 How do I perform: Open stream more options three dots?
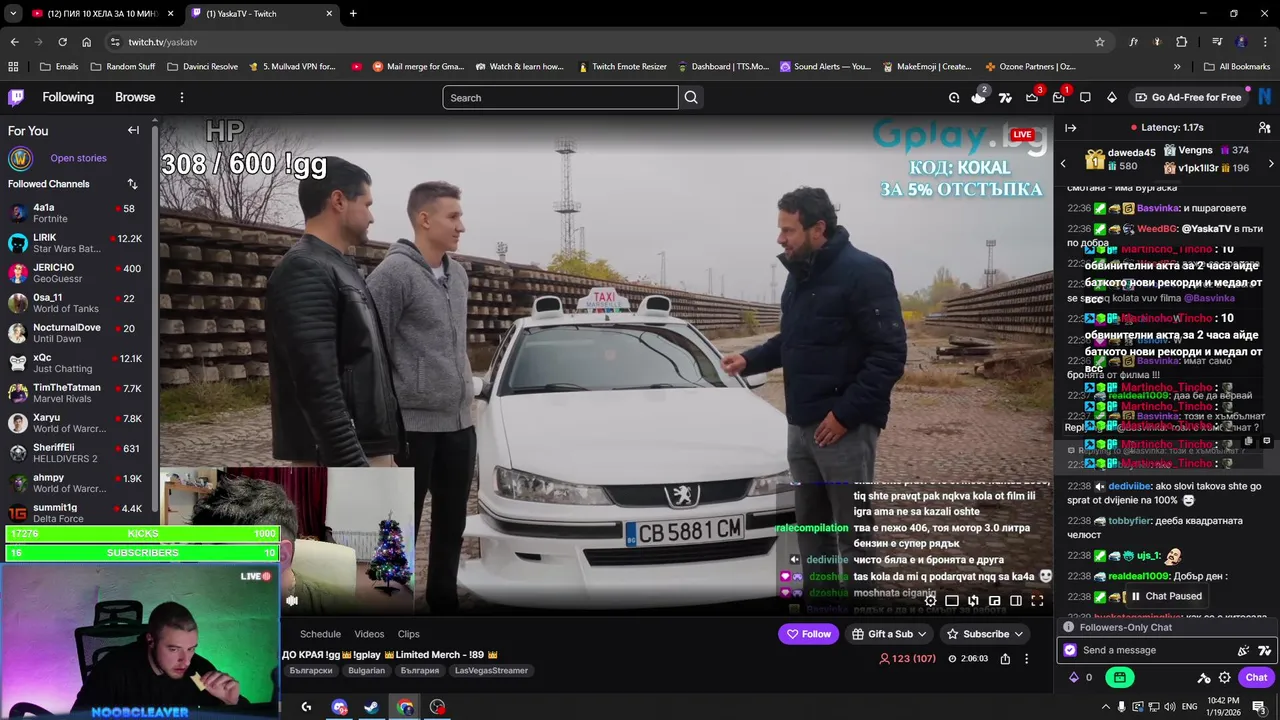click(x=1026, y=659)
